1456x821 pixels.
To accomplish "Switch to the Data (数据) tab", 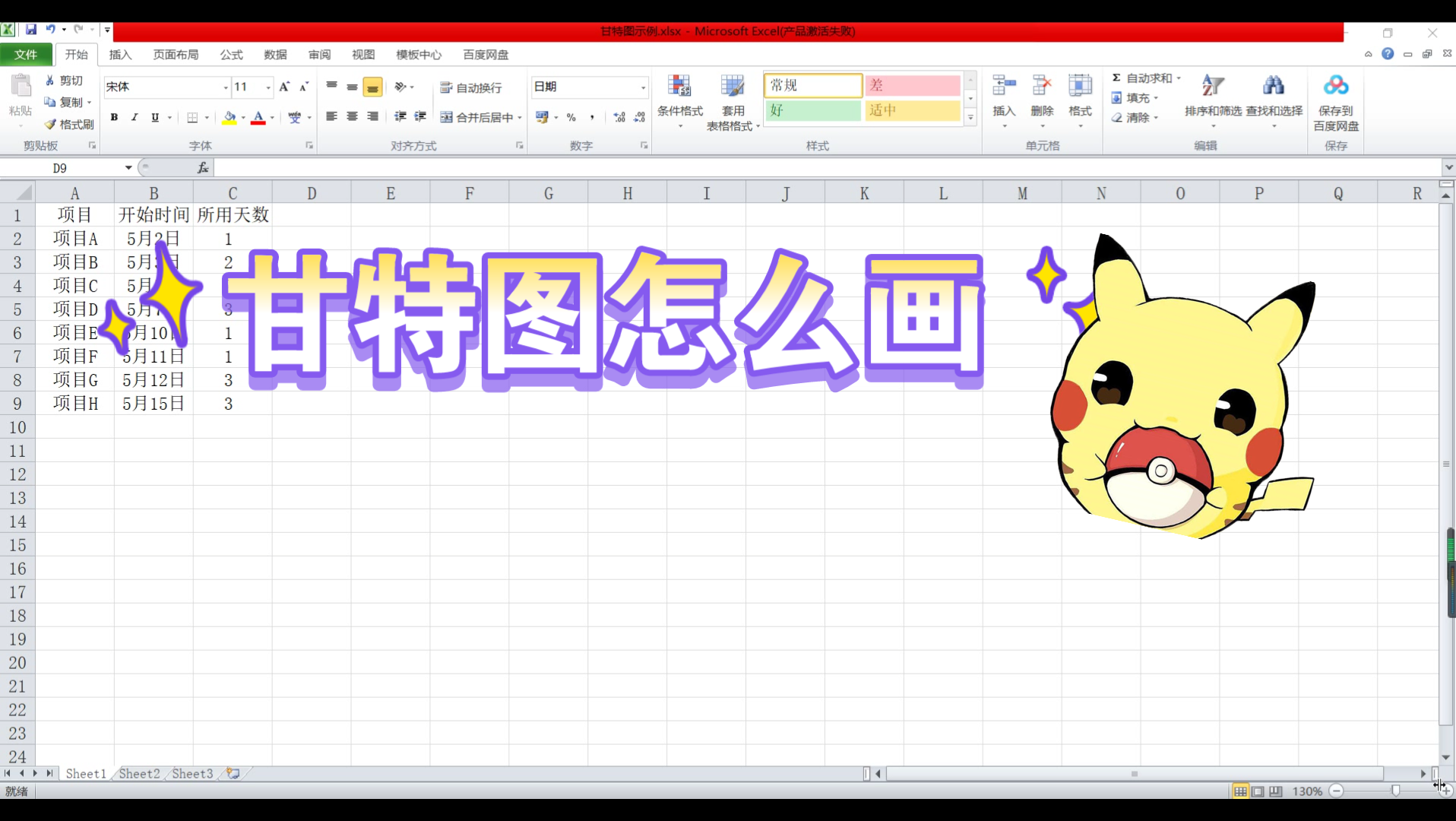I will coord(275,55).
